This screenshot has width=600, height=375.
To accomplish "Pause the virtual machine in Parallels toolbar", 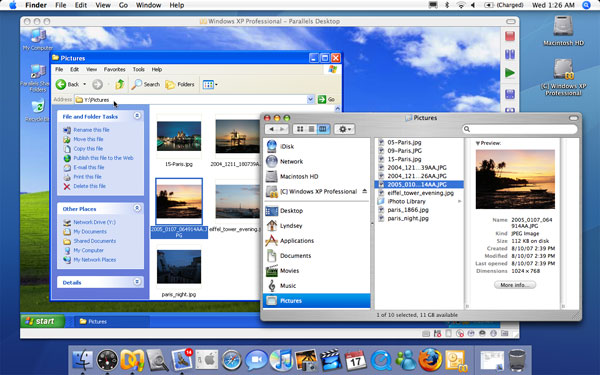I will [510, 54].
